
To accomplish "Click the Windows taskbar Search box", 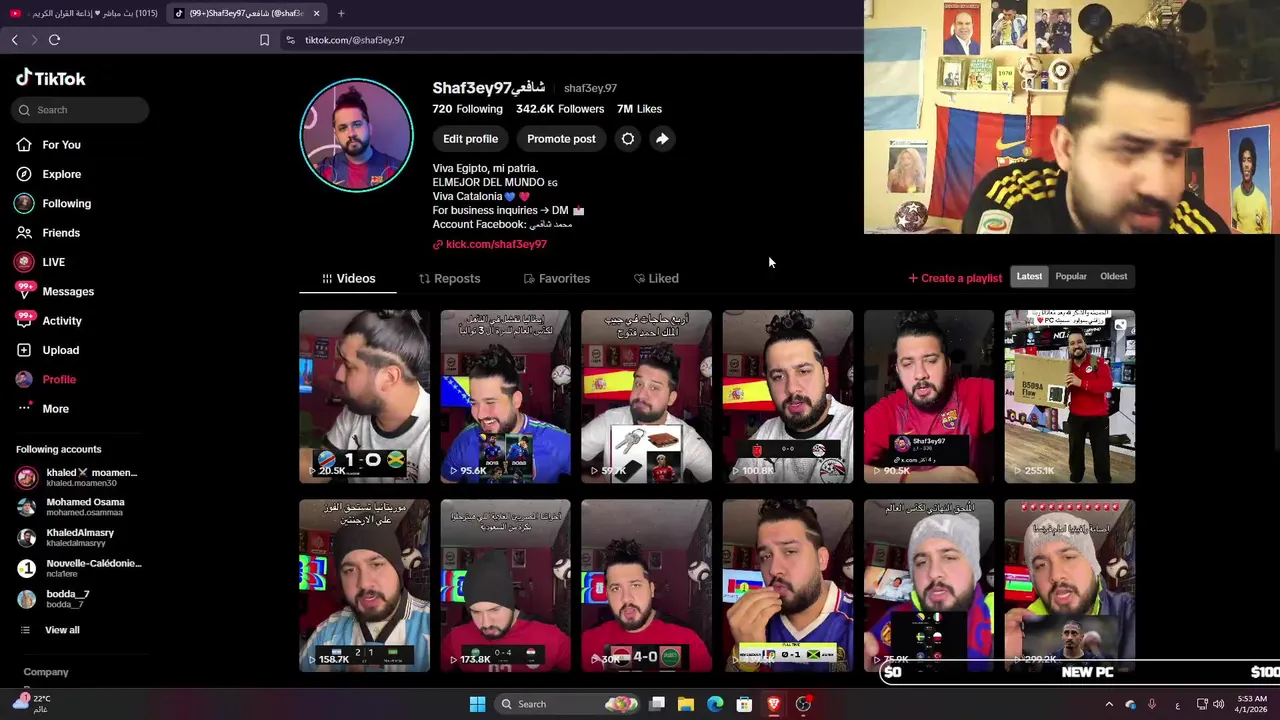I will pos(568,704).
